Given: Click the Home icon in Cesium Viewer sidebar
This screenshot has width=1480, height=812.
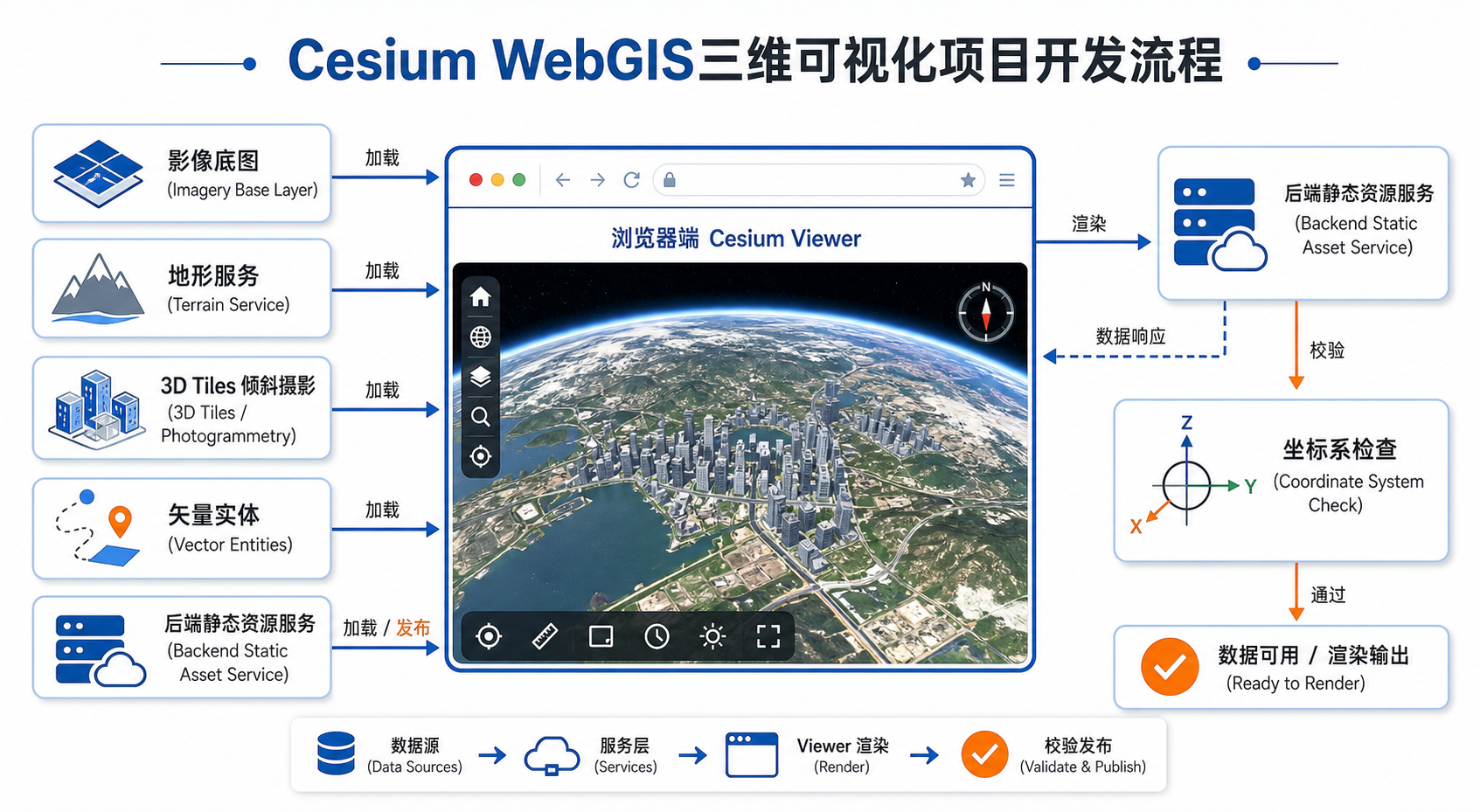Looking at the screenshot, I should 480,297.
